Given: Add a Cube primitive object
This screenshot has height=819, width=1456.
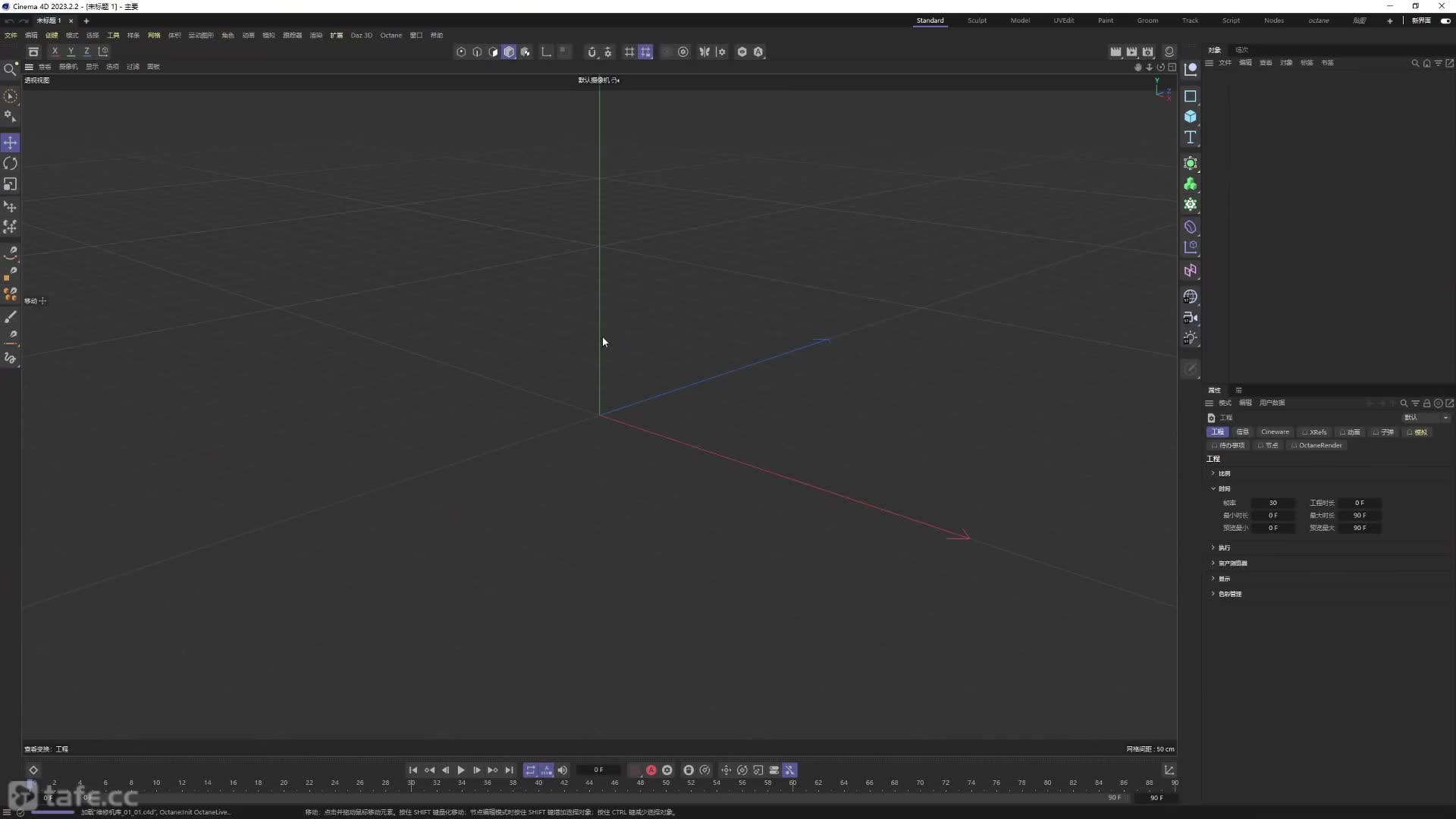Looking at the screenshot, I should tap(1190, 117).
